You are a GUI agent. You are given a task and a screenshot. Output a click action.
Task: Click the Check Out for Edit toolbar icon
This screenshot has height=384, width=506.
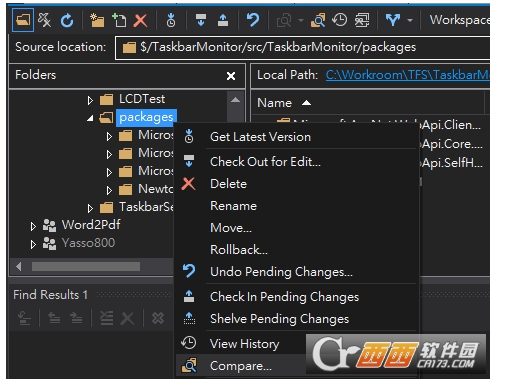(201, 21)
